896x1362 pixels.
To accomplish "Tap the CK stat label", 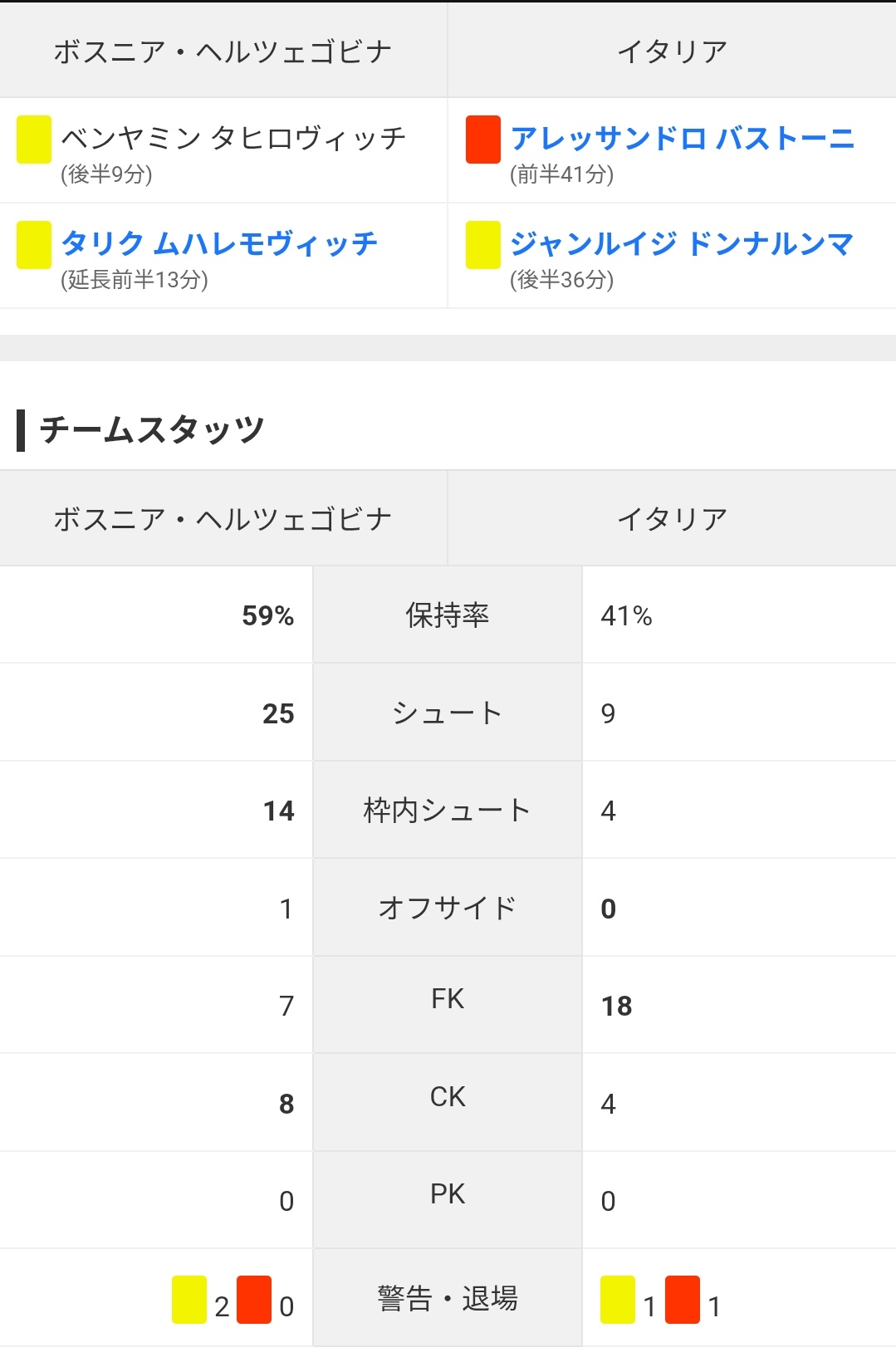I will click(448, 1097).
